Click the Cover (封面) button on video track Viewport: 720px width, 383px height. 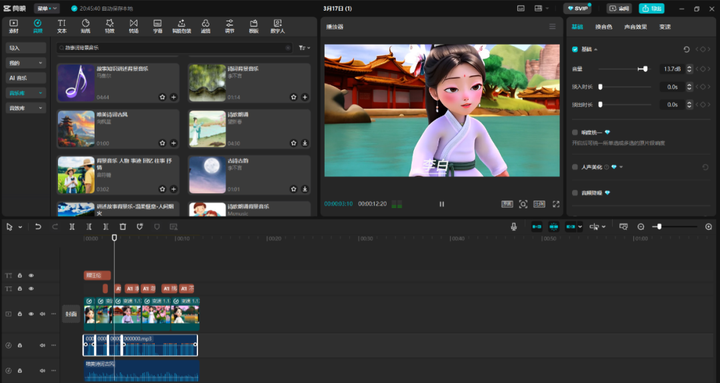click(x=71, y=314)
